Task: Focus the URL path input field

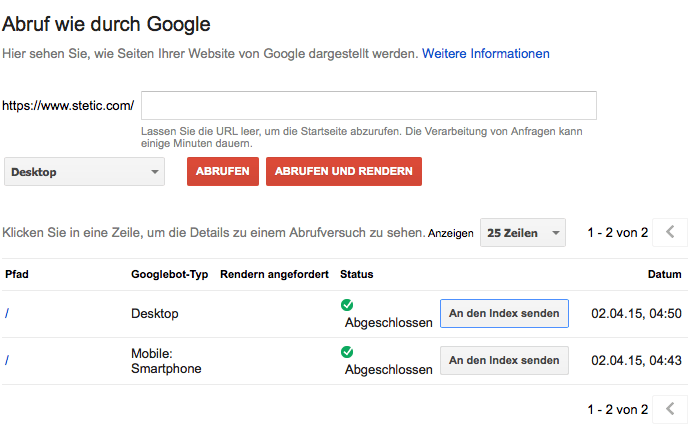Action: point(369,105)
